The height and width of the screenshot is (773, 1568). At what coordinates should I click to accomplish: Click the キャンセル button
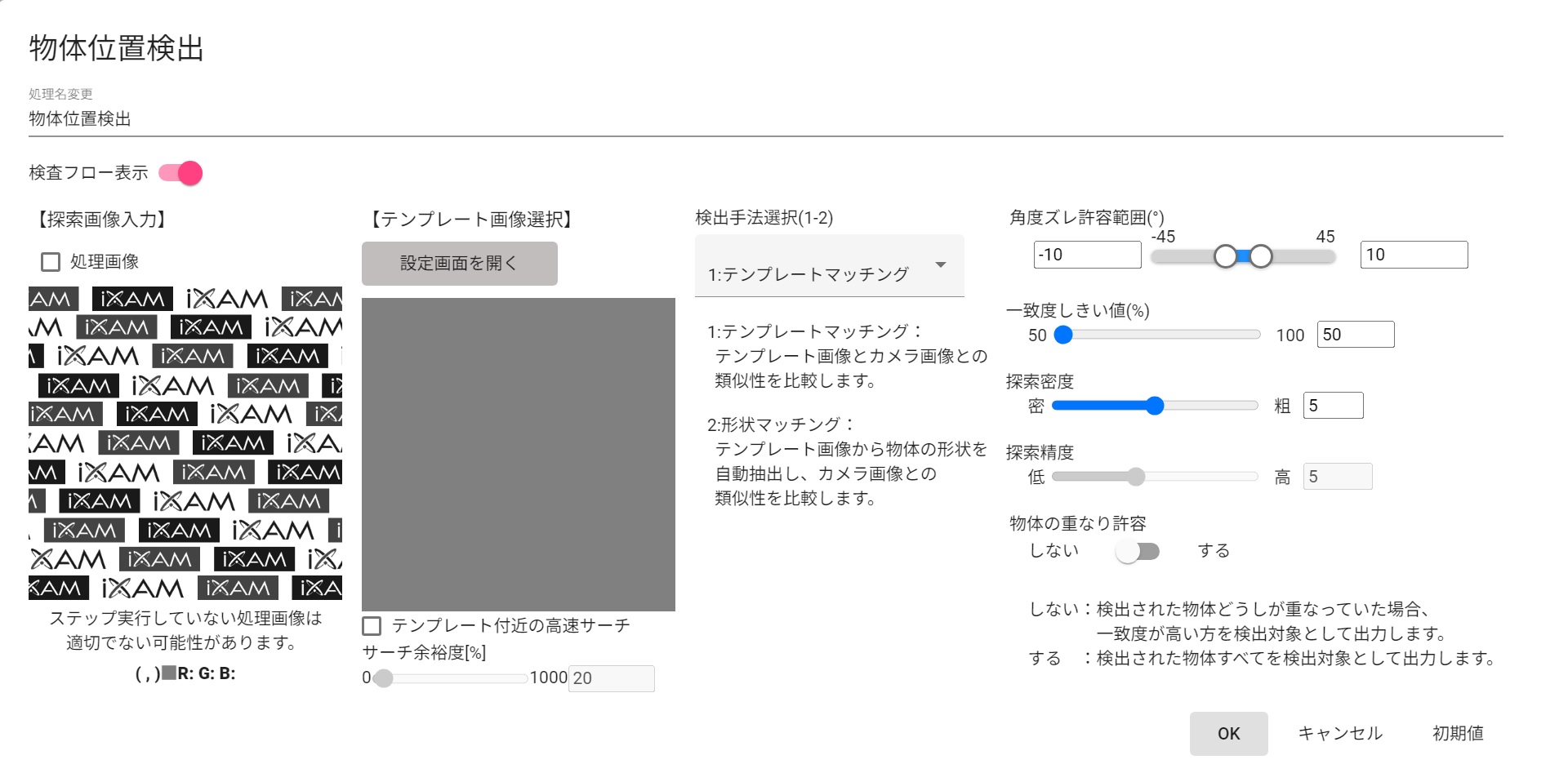(1340, 734)
